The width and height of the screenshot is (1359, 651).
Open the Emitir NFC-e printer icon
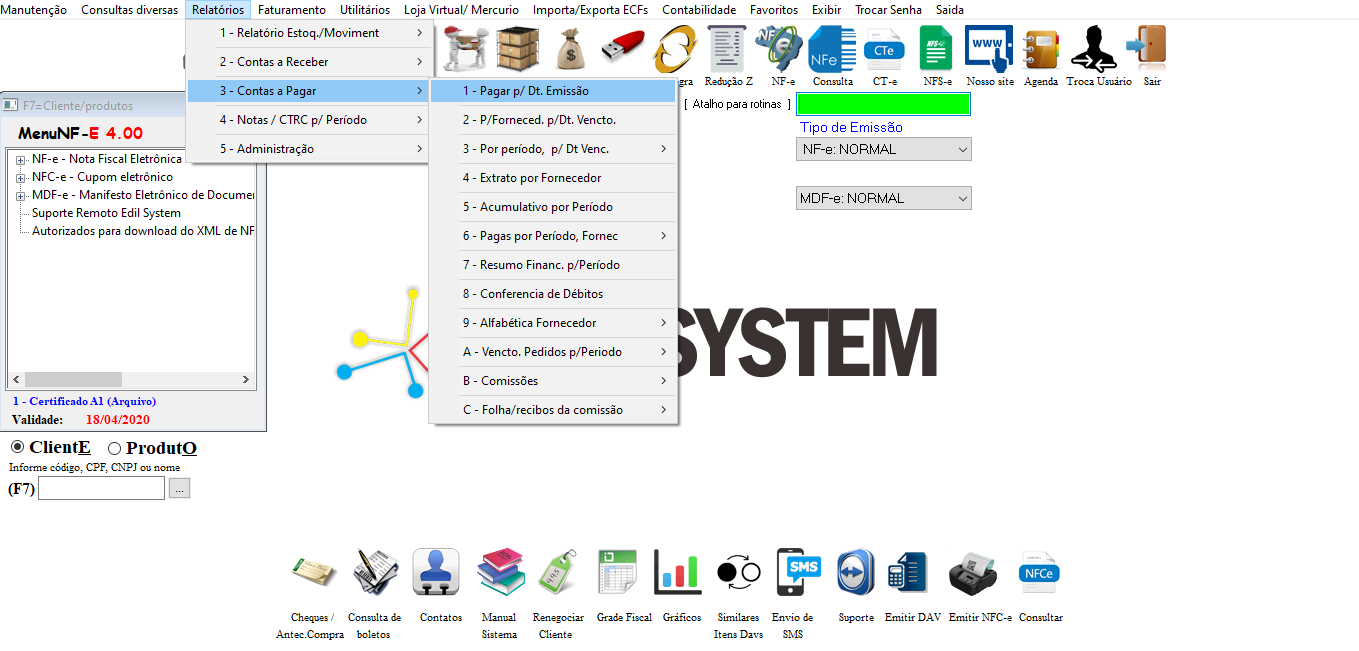(972, 573)
